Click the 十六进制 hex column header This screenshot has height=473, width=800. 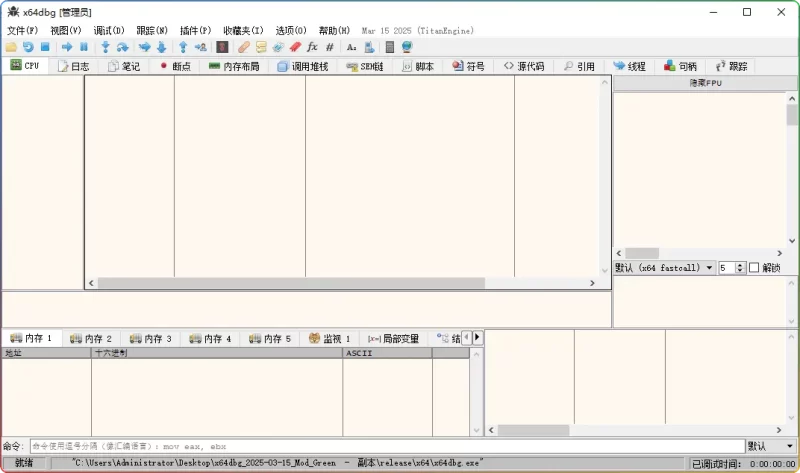tap(217, 353)
